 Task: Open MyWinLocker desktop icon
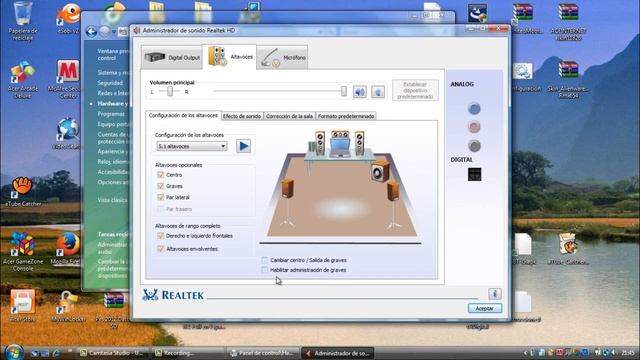click(x=68, y=306)
